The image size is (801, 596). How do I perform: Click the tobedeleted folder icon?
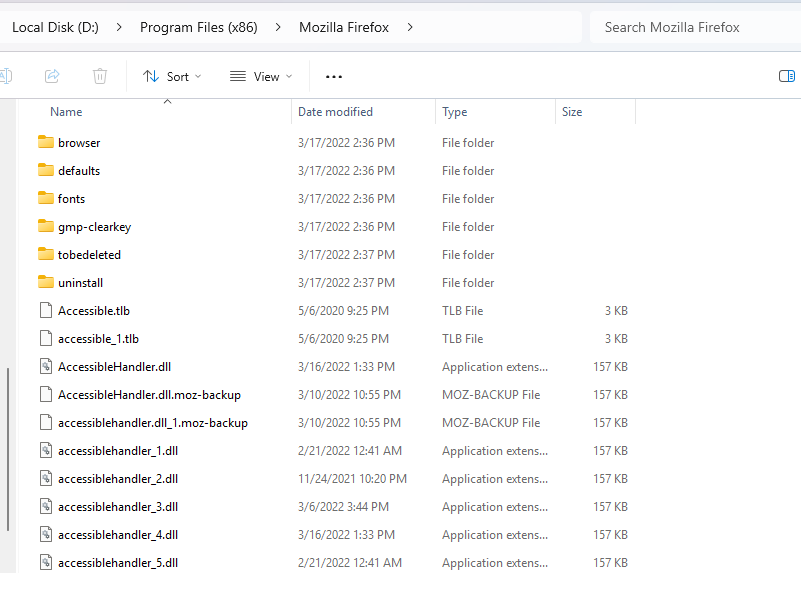[46, 254]
